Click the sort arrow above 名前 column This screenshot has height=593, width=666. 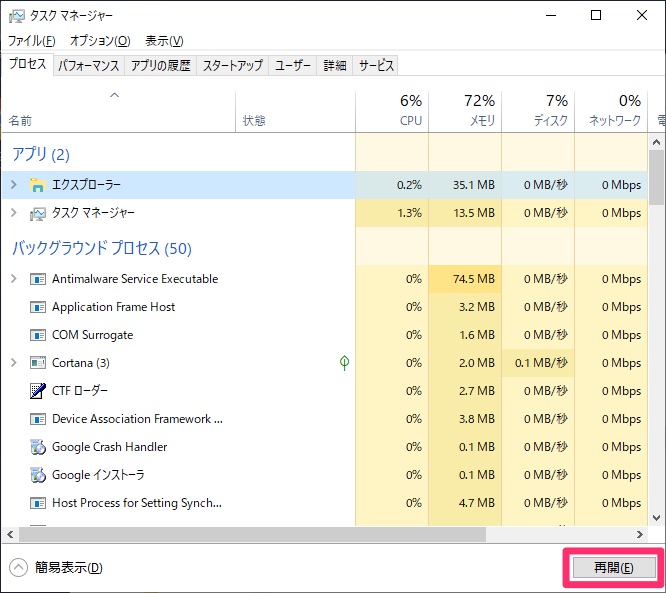click(115, 95)
